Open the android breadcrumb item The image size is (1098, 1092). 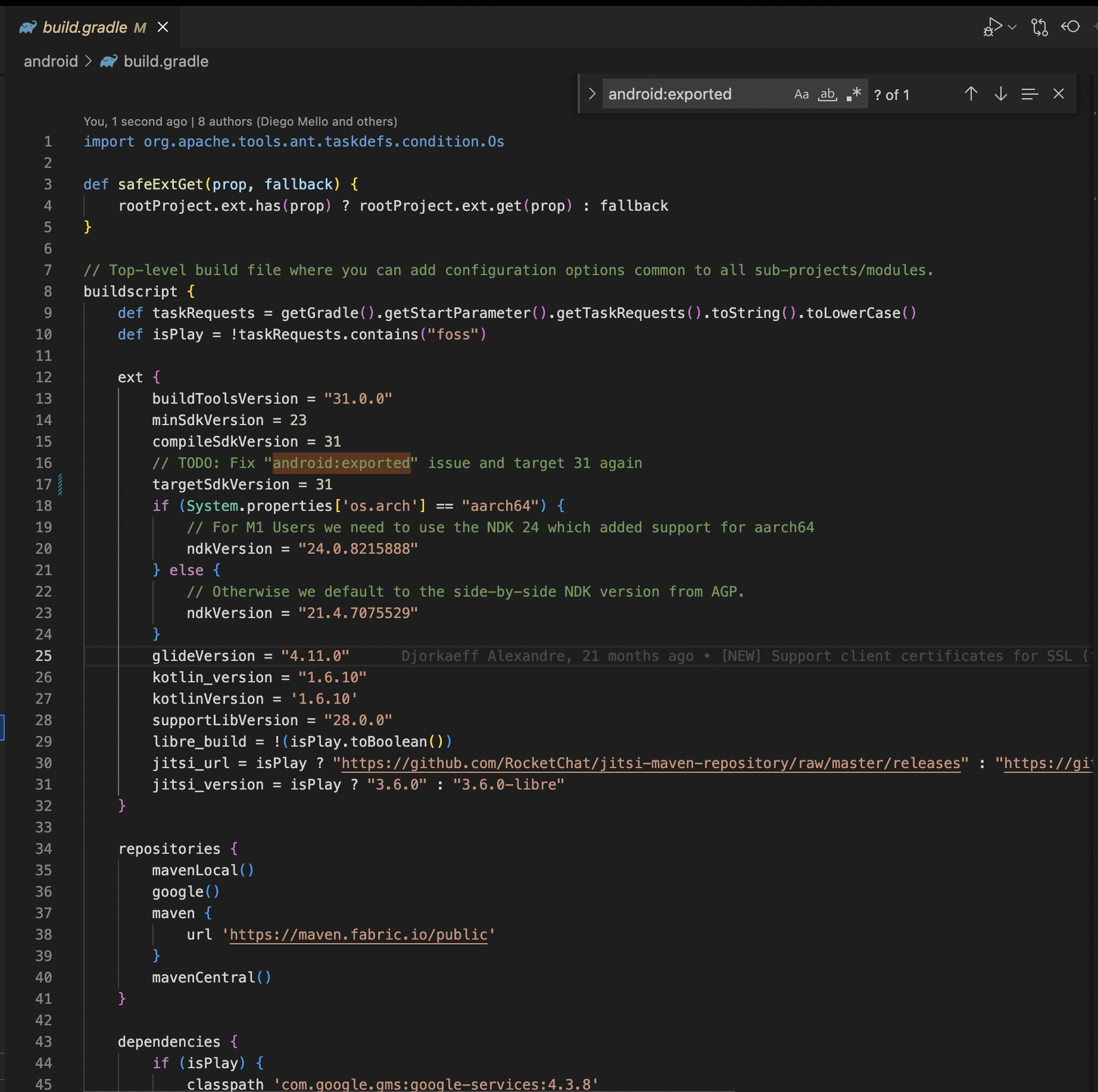[x=51, y=61]
